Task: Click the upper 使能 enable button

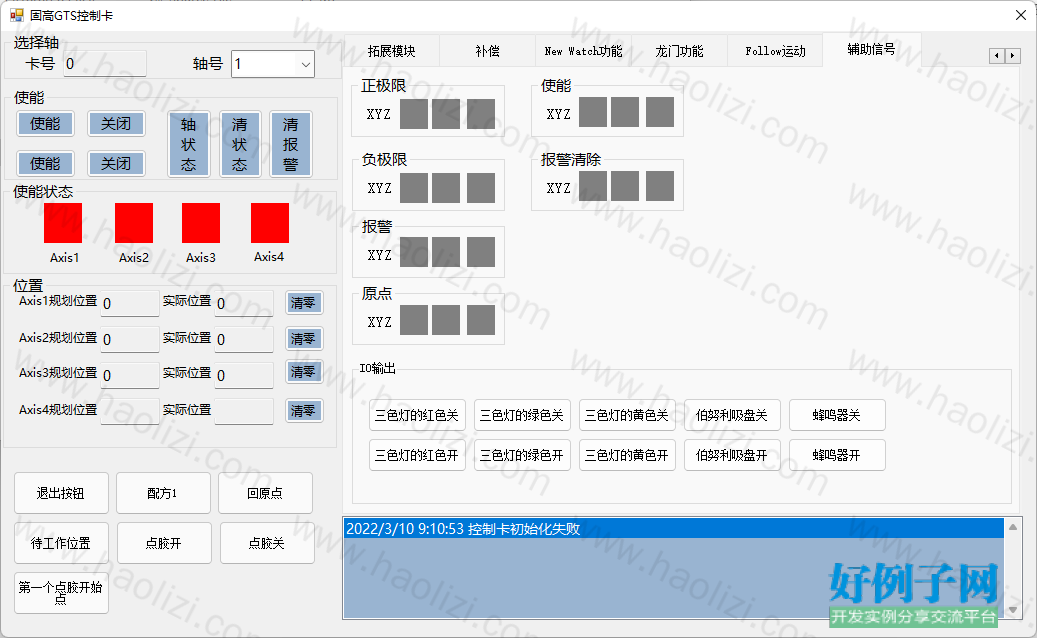Action: pyautogui.click(x=45, y=124)
